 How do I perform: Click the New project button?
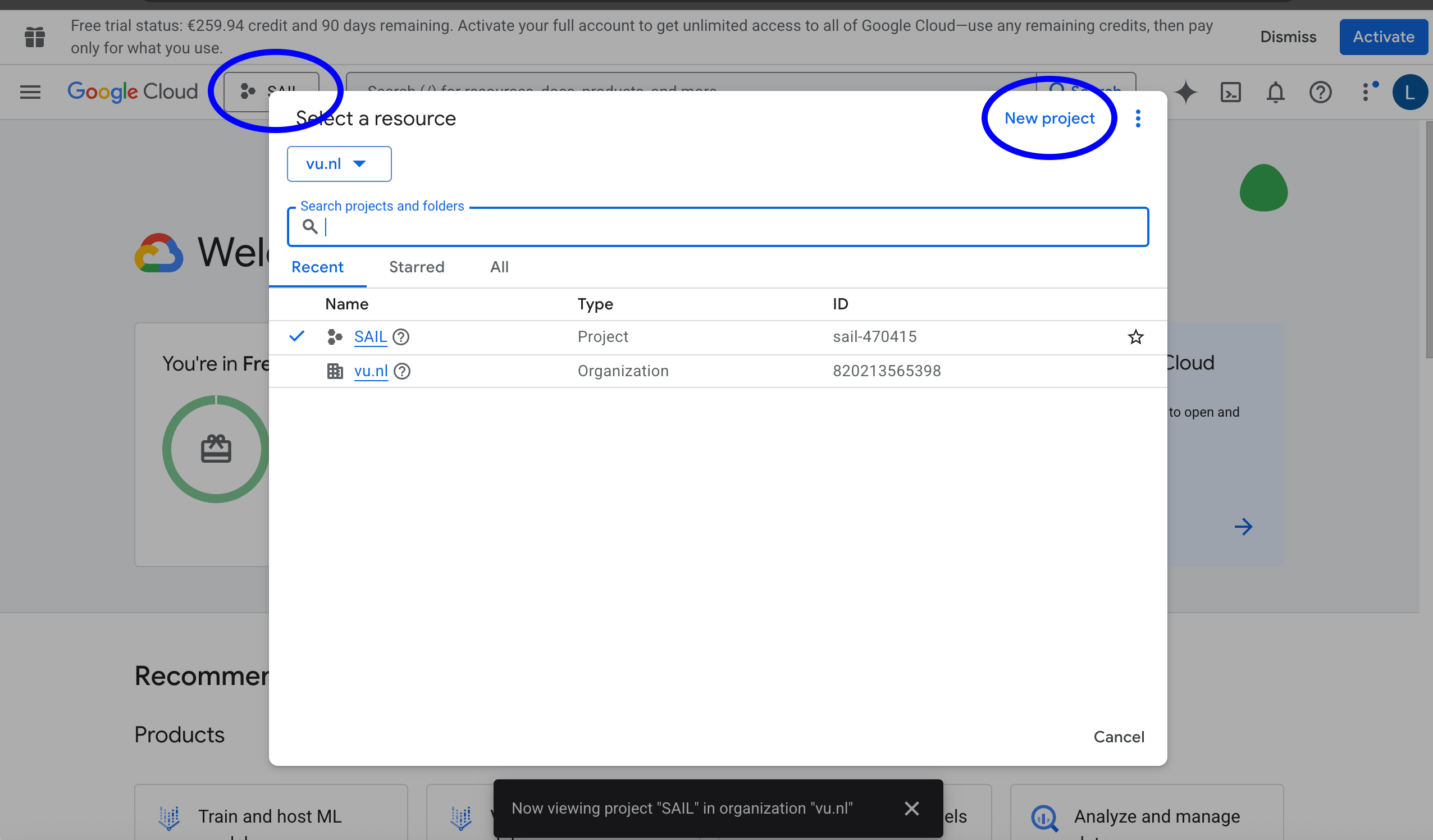[x=1049, y=118]
